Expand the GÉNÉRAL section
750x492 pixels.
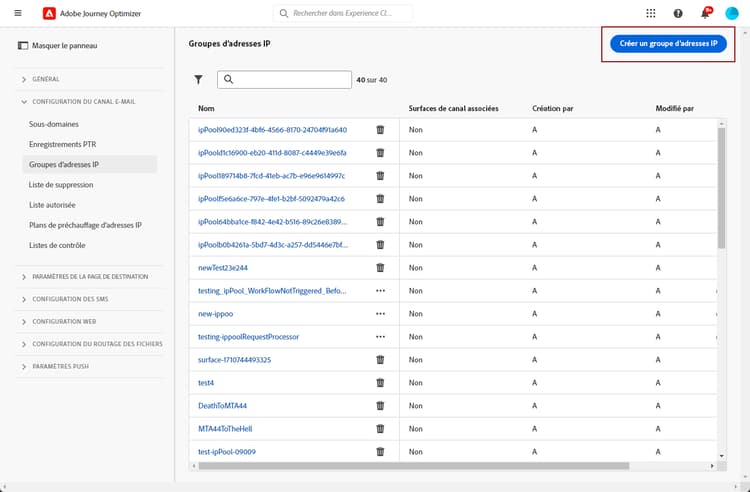(x=46, y=79)
